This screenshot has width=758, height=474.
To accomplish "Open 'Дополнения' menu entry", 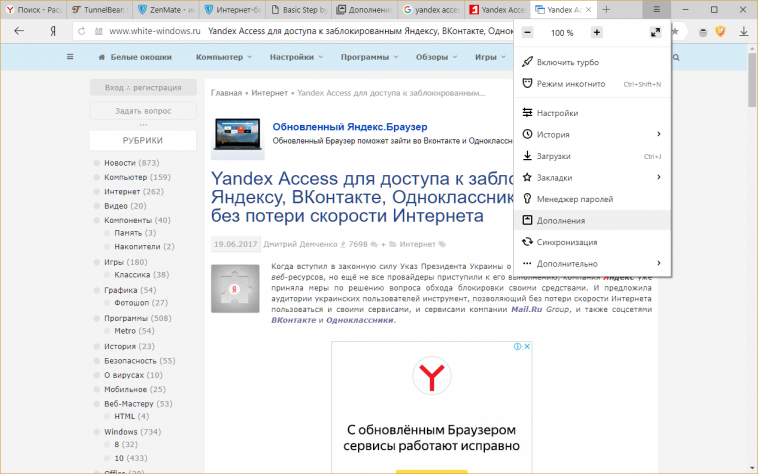I will click(592, 220).
